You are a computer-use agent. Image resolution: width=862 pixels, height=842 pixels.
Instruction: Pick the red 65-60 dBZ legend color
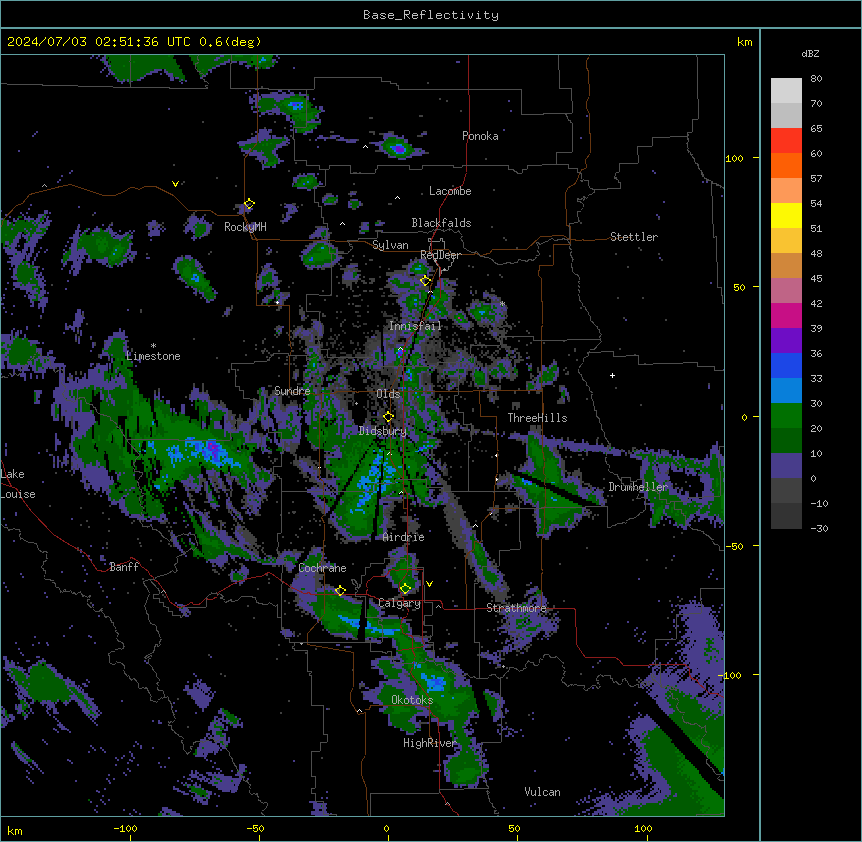click(x=786, y=141)
